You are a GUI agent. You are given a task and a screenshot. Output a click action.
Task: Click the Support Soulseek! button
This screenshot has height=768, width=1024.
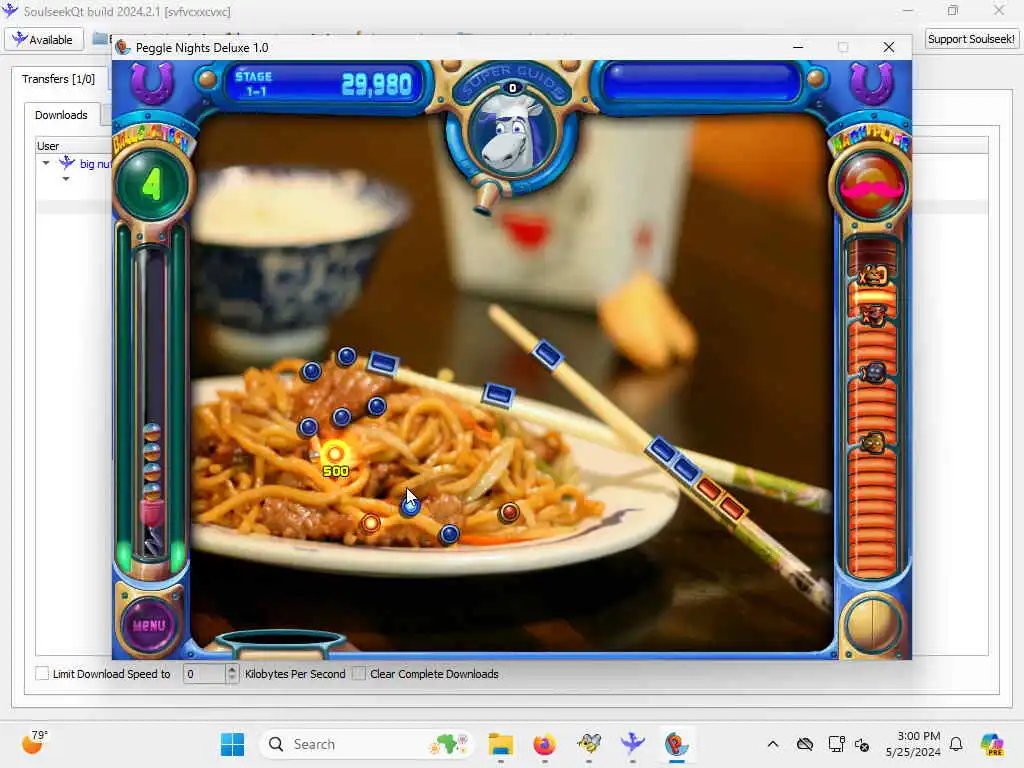click(971, 39)
